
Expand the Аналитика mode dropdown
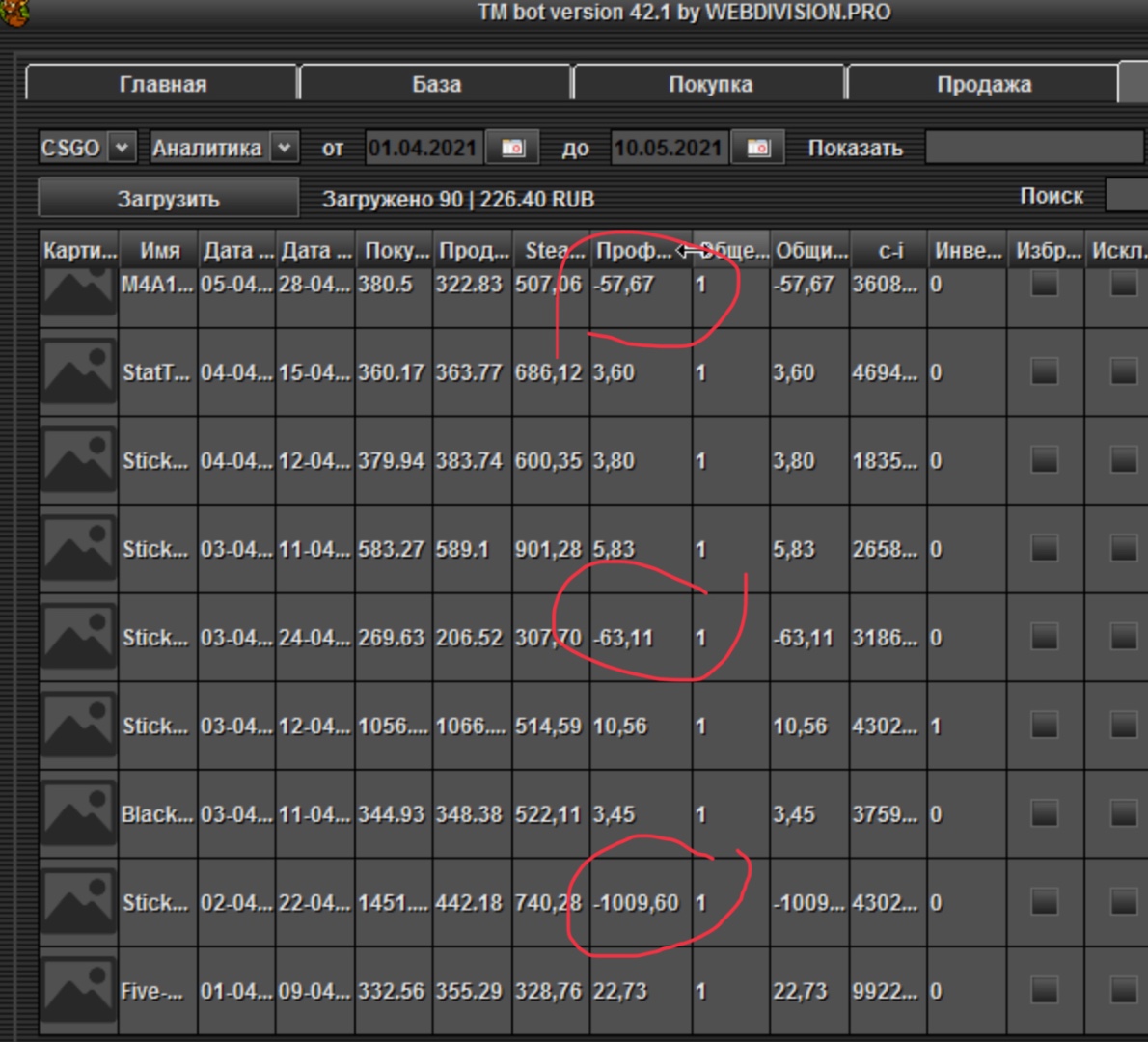(284, 148)
